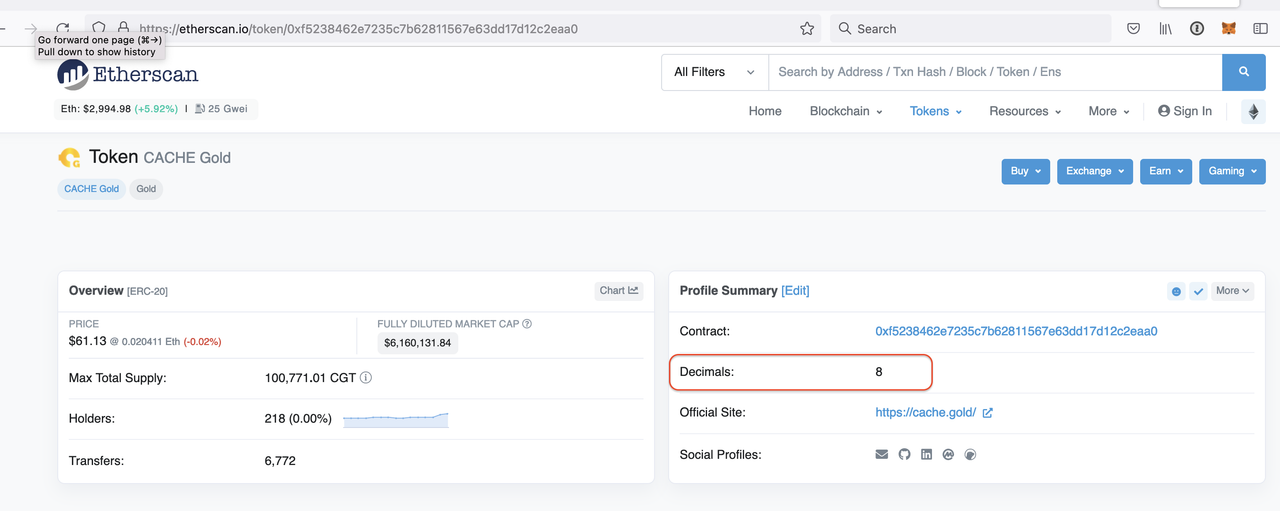This screenshot has width=1280, height=511.
Task: Click the blue checkmark icon in Profile Summary
Action: pyautogui.click(x=1198, y=291)
